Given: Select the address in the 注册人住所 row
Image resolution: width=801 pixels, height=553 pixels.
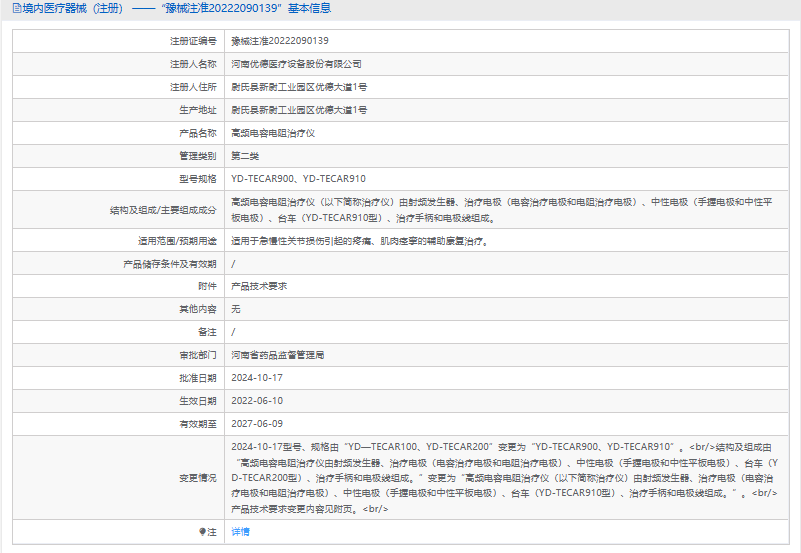Looking at the screenshot, I should coord(299,87).
